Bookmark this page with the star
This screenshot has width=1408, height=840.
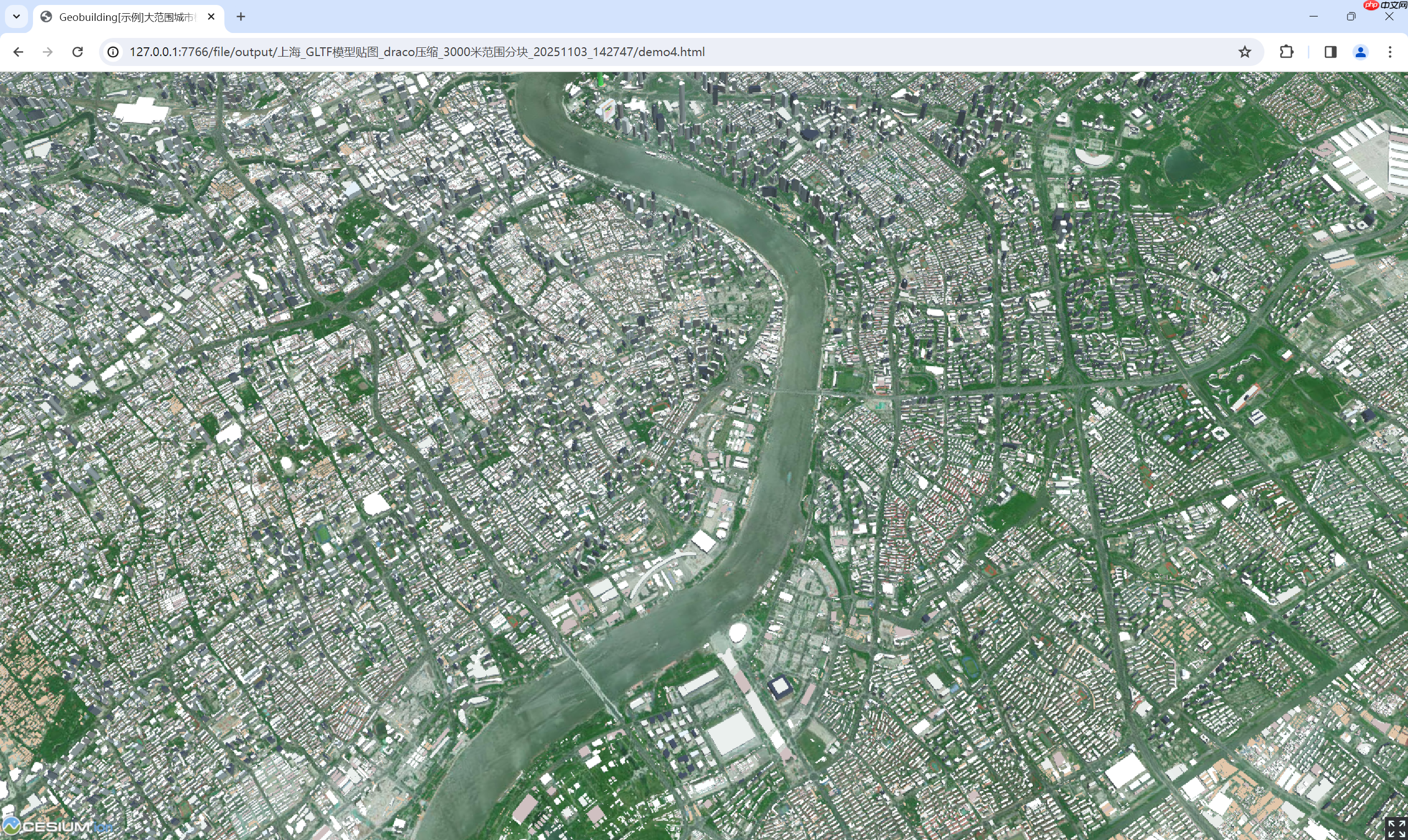click(1245, 52)
